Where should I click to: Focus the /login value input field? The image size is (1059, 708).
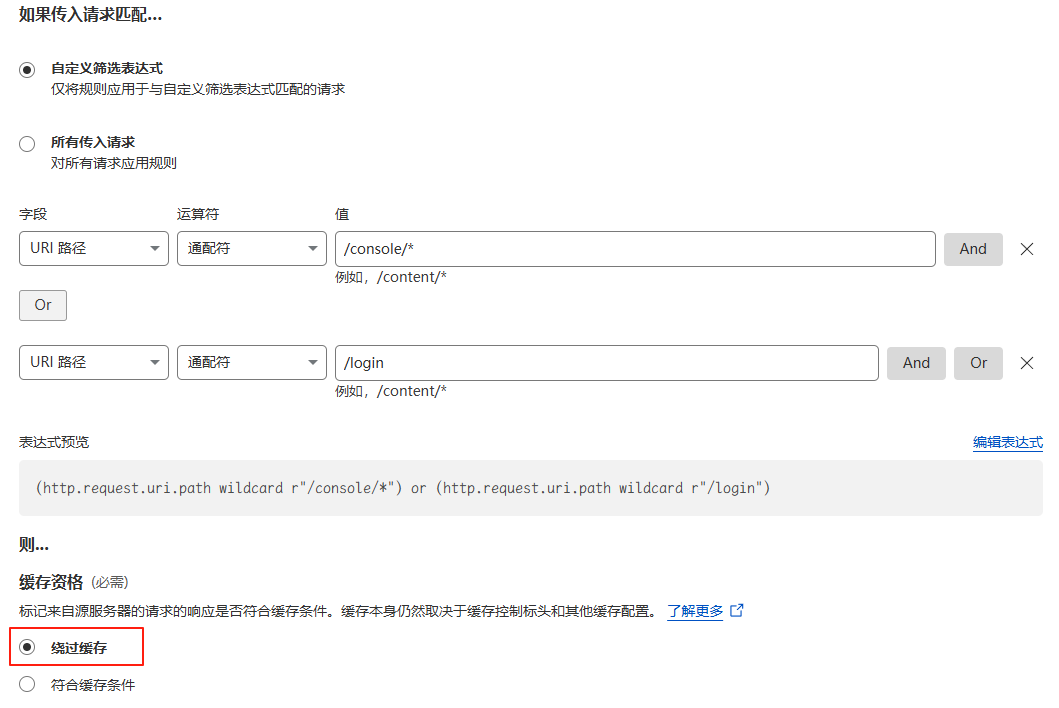pyautogui.click(x=606, y=363)
